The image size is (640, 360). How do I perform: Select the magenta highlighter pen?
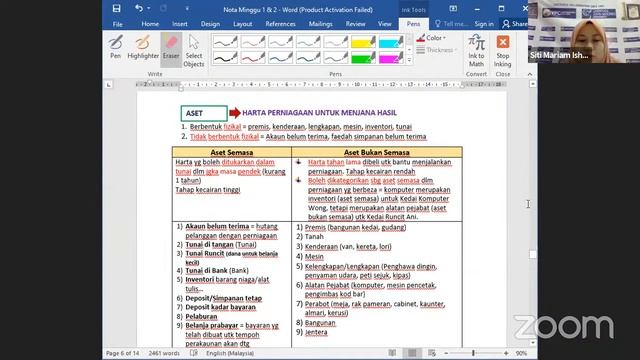click(391, 58)
